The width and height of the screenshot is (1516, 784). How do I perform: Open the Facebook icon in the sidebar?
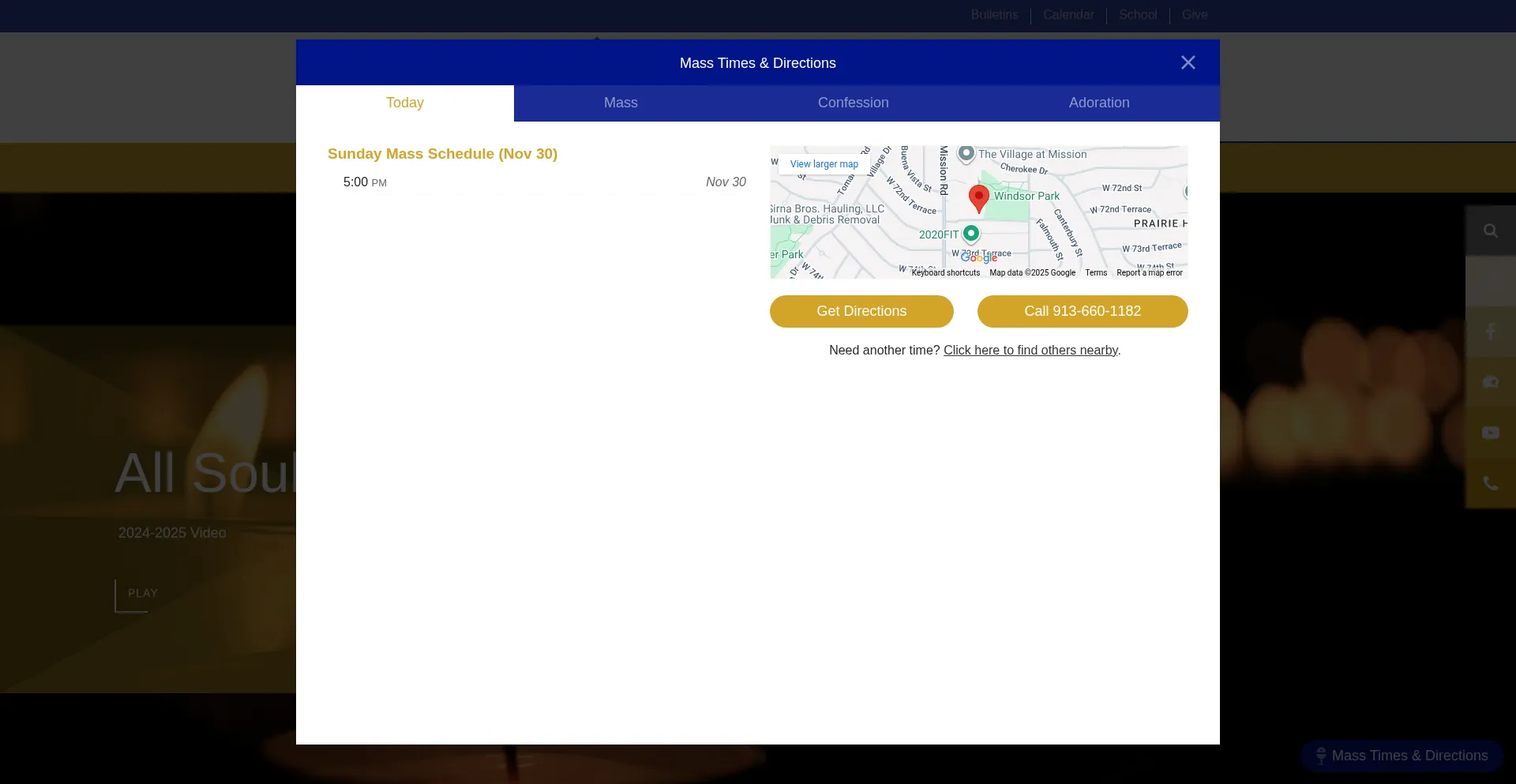coord(1490,332)
